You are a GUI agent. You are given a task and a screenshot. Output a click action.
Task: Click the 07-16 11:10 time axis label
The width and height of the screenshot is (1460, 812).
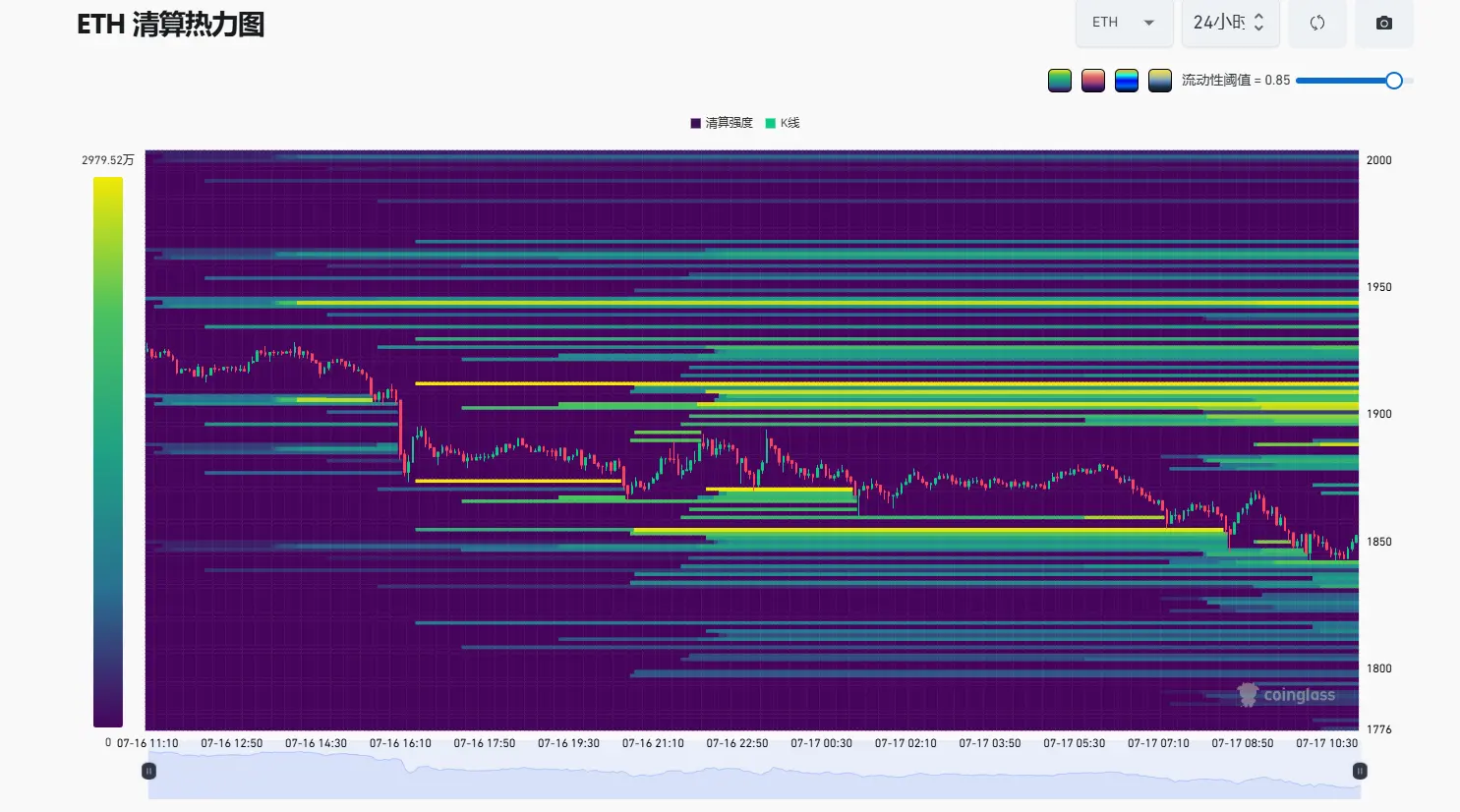(x=147, y=743)
